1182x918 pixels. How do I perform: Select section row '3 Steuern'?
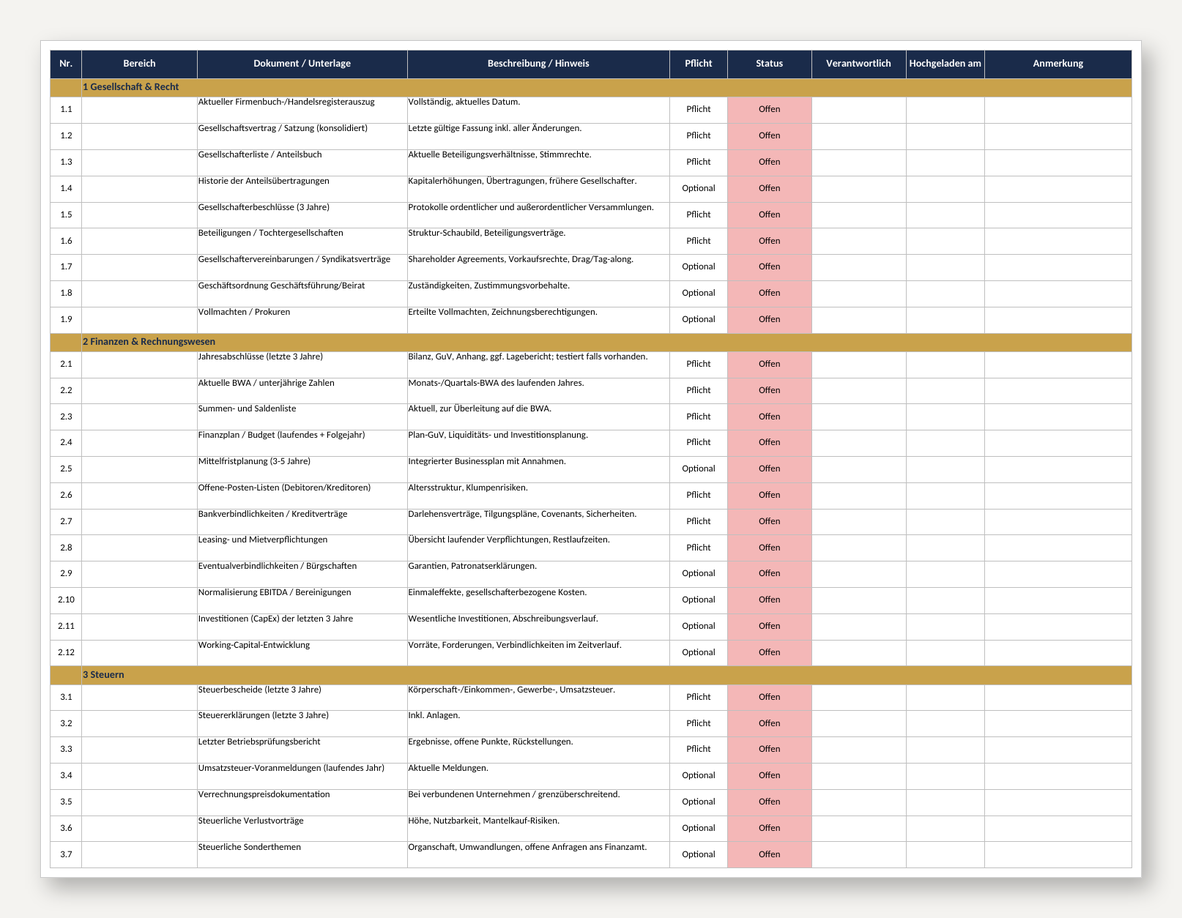point(591,675)
